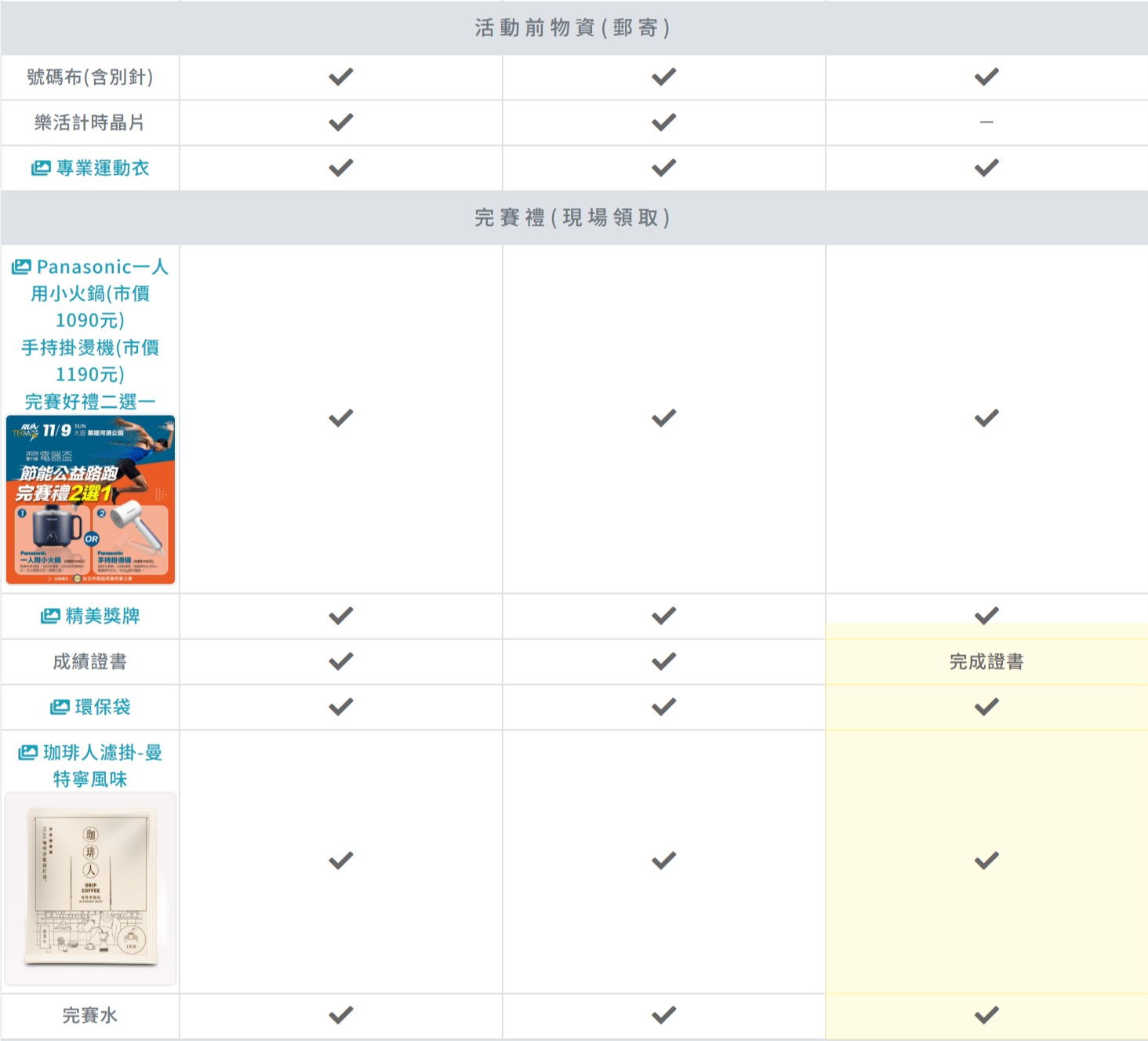The width and height of the screenshot is (1148, 1041).
Task: Open the 精美獎牌 link text
Action: (102, 616)
